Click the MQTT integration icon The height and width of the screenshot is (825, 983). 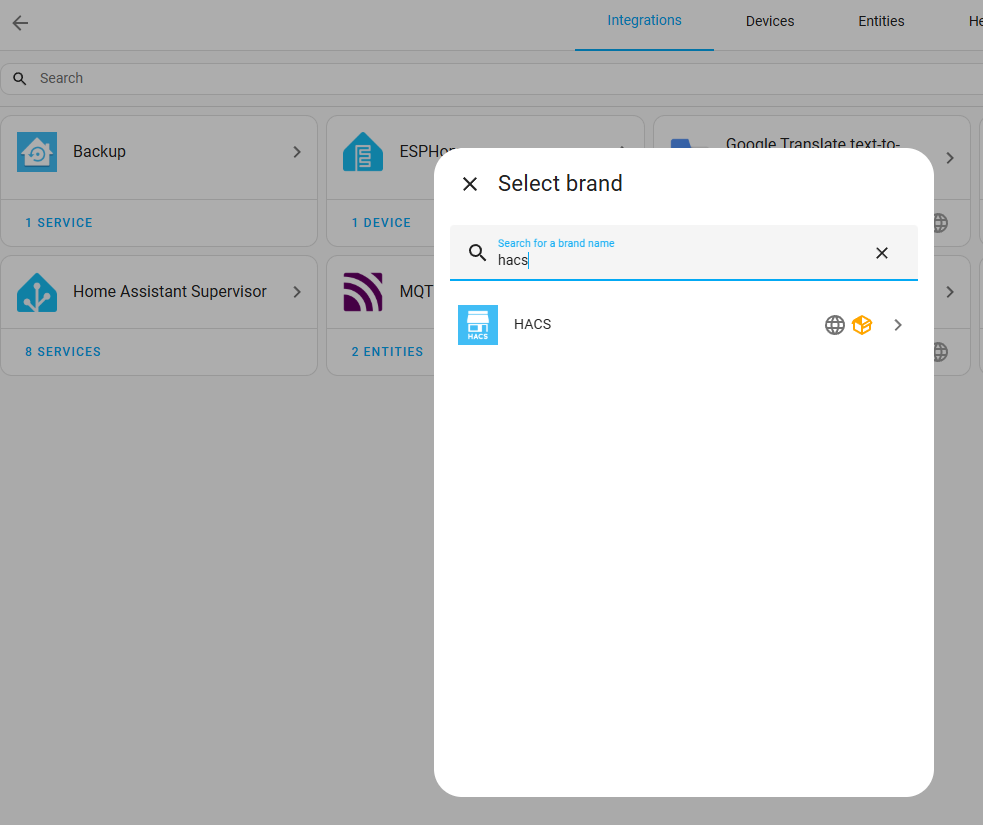click(363, 292)
